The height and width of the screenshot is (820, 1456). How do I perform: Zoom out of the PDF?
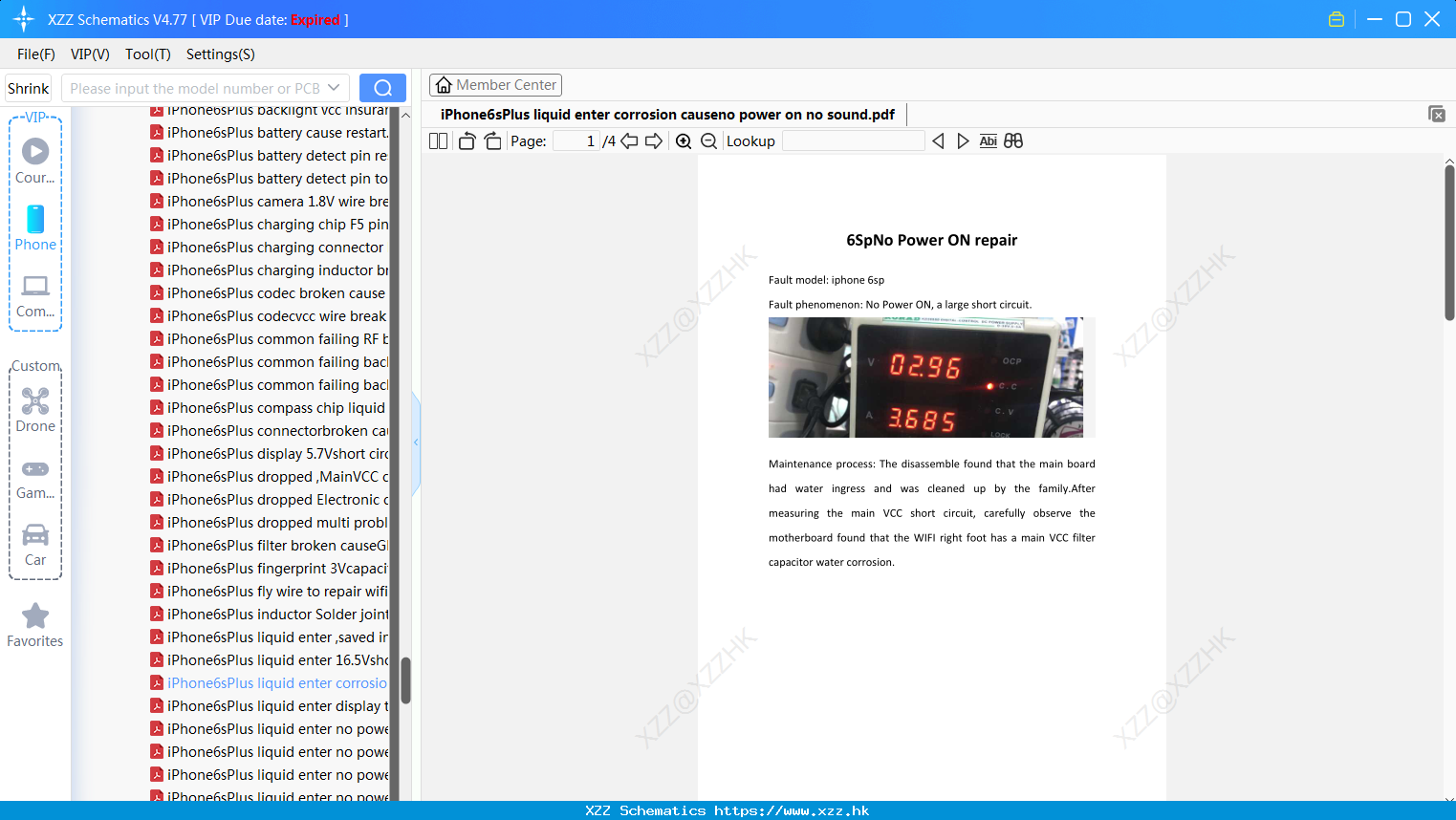(x=708, y=141)
